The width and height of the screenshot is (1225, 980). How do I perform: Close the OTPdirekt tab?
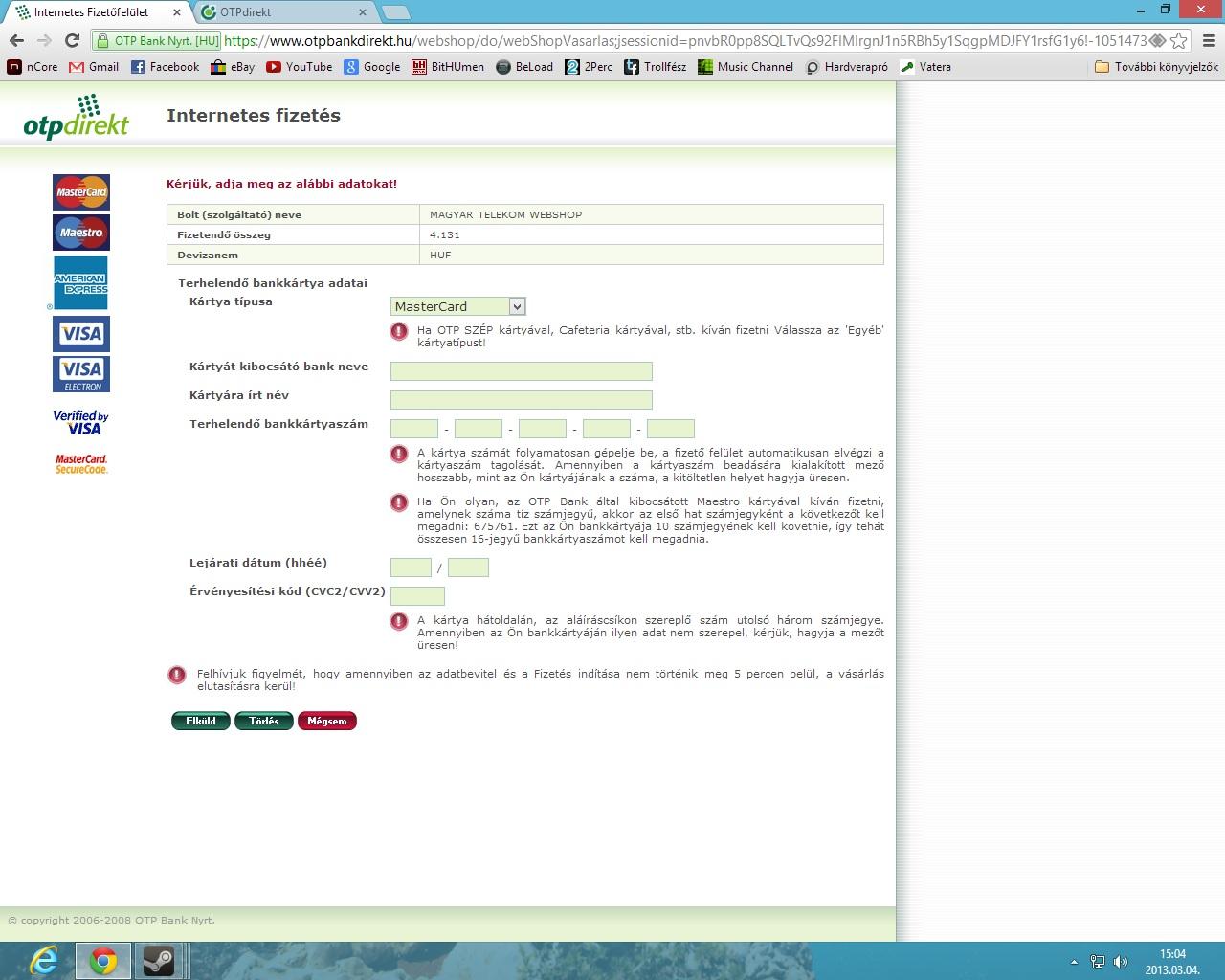point(362,12)
